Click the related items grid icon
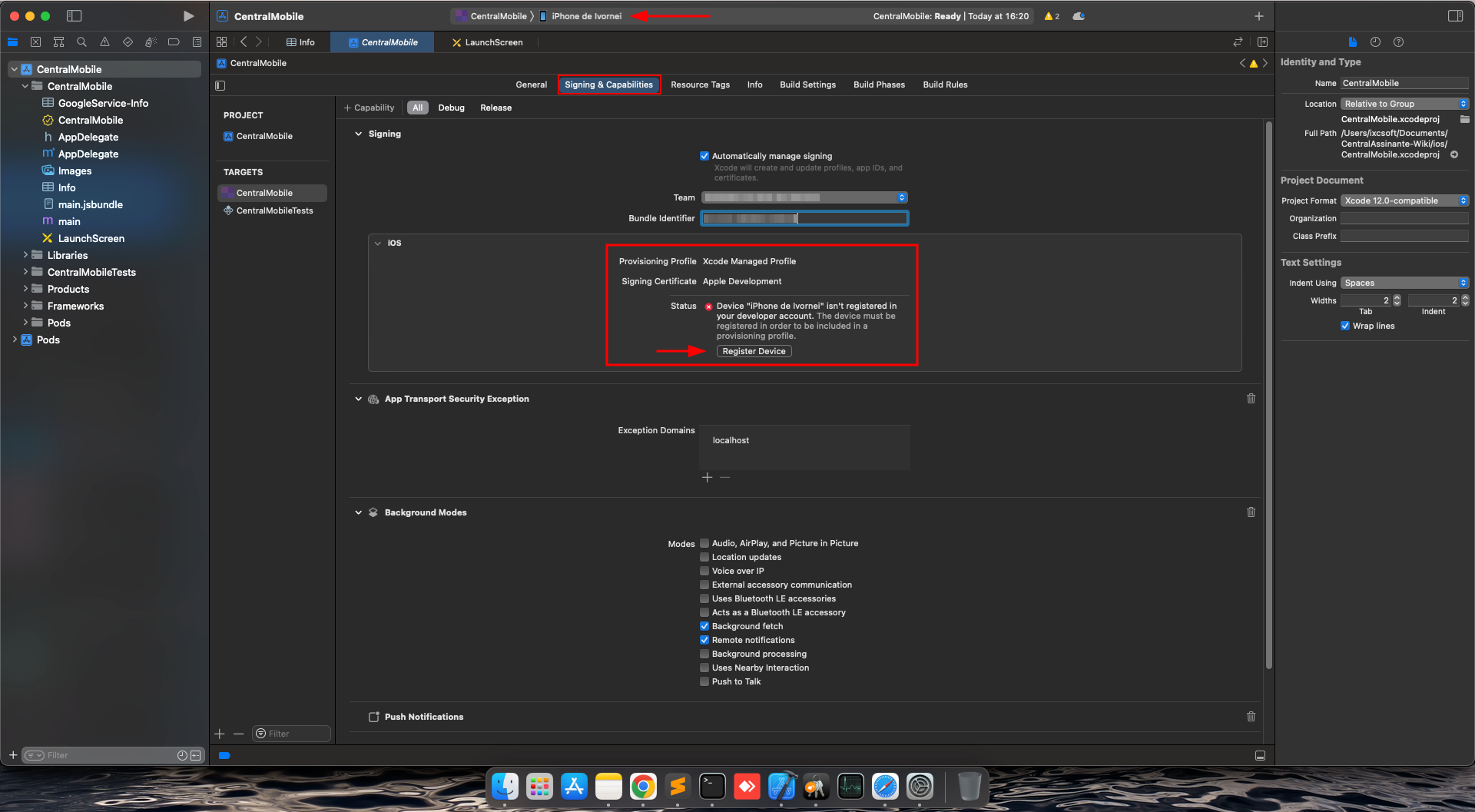Viewport: 1475px width, 812px height. (222, 42)
